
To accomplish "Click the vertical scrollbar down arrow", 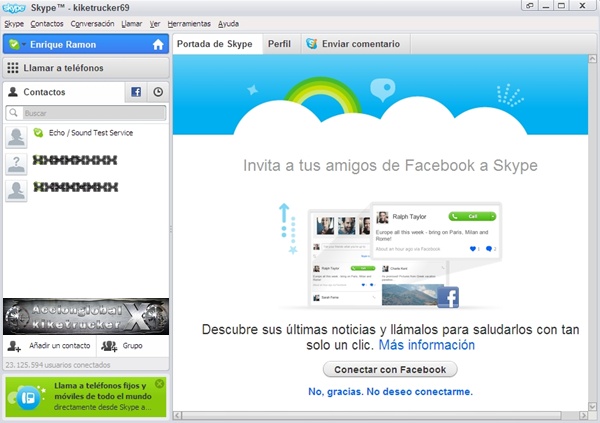I will click(x=592, y=407).
